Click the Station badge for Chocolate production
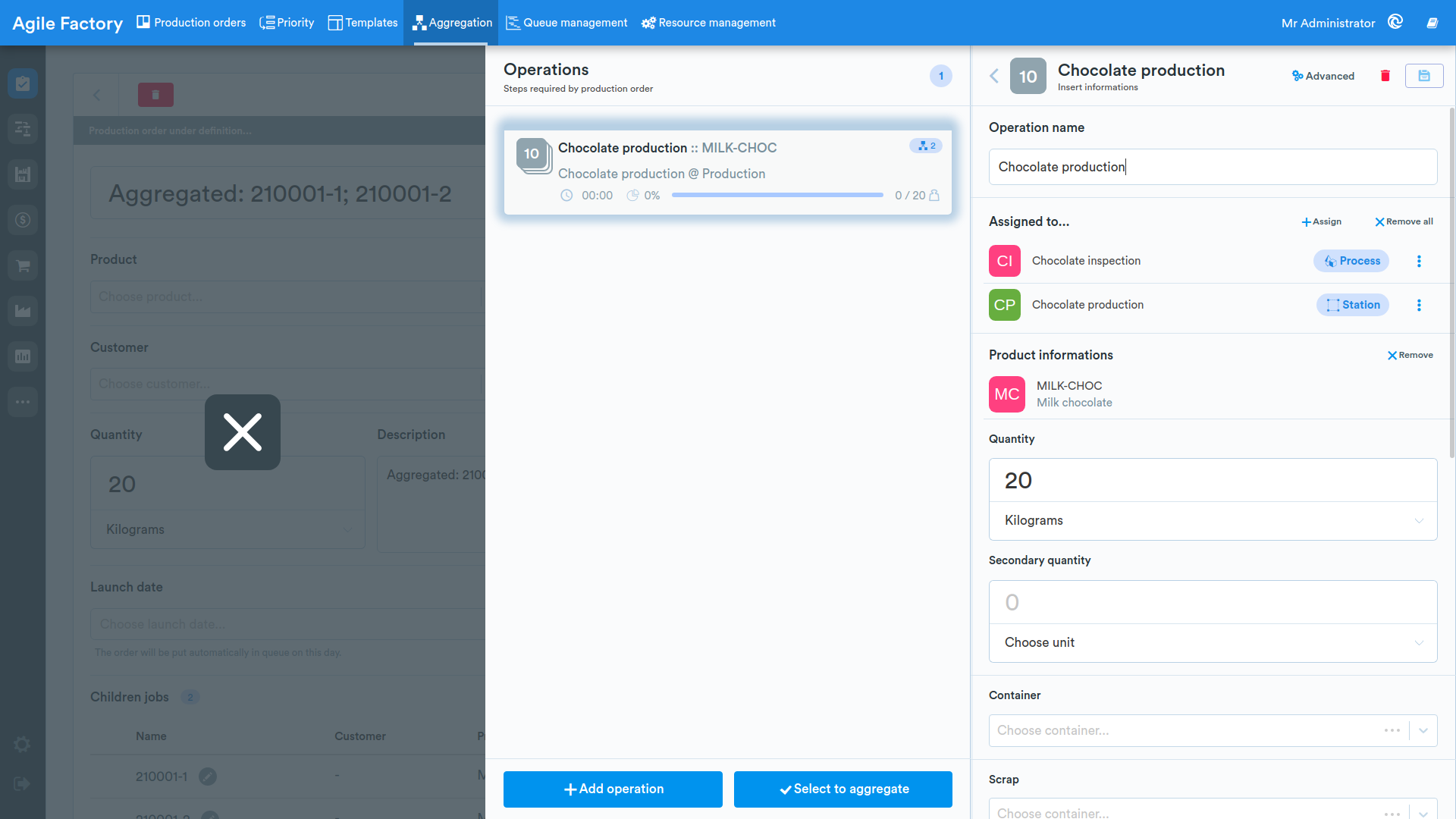The image size is (1456, 819). [x=1353, y=305]
